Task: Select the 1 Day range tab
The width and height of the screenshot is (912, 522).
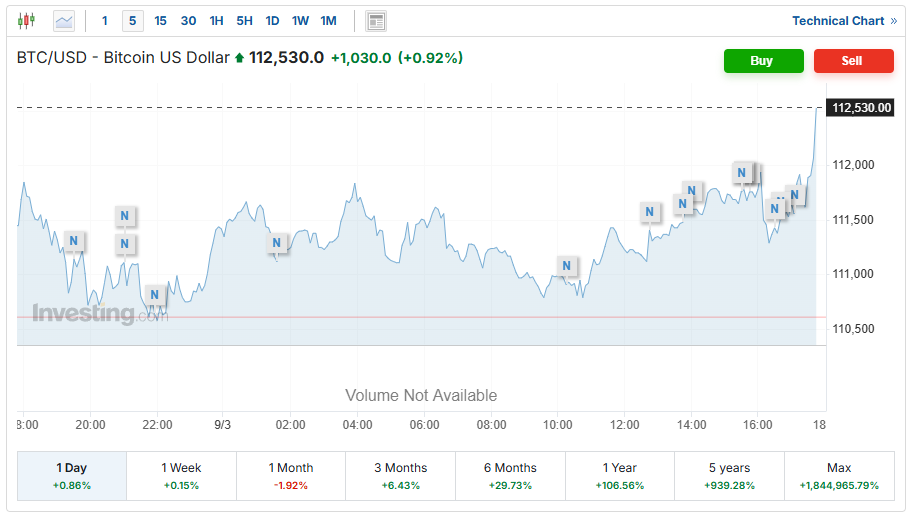Action: point(72,475)
